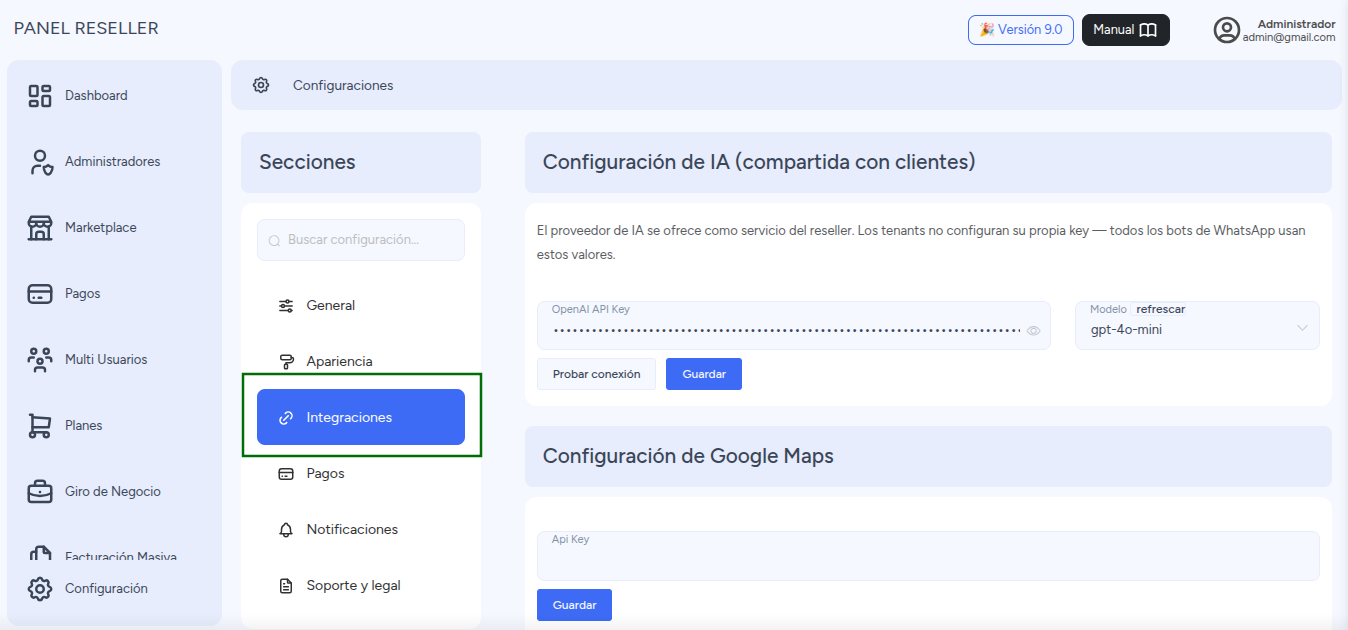Click the Versión 9.0 button
1348x630 pixels.
pyautogui.click(x=1021, y=30)
